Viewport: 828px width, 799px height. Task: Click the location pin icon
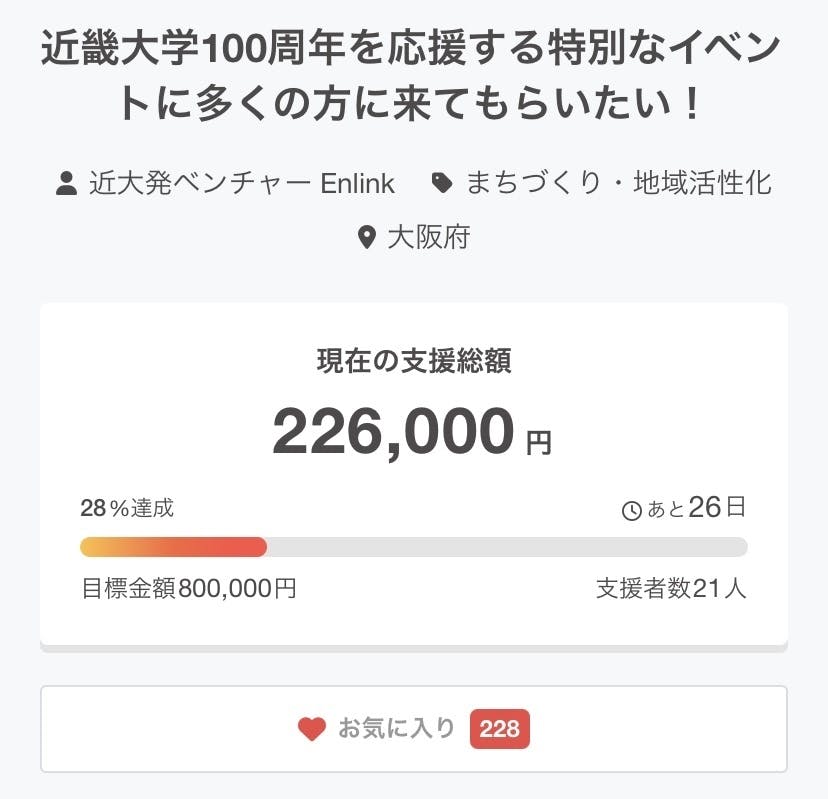pos(367,238)
